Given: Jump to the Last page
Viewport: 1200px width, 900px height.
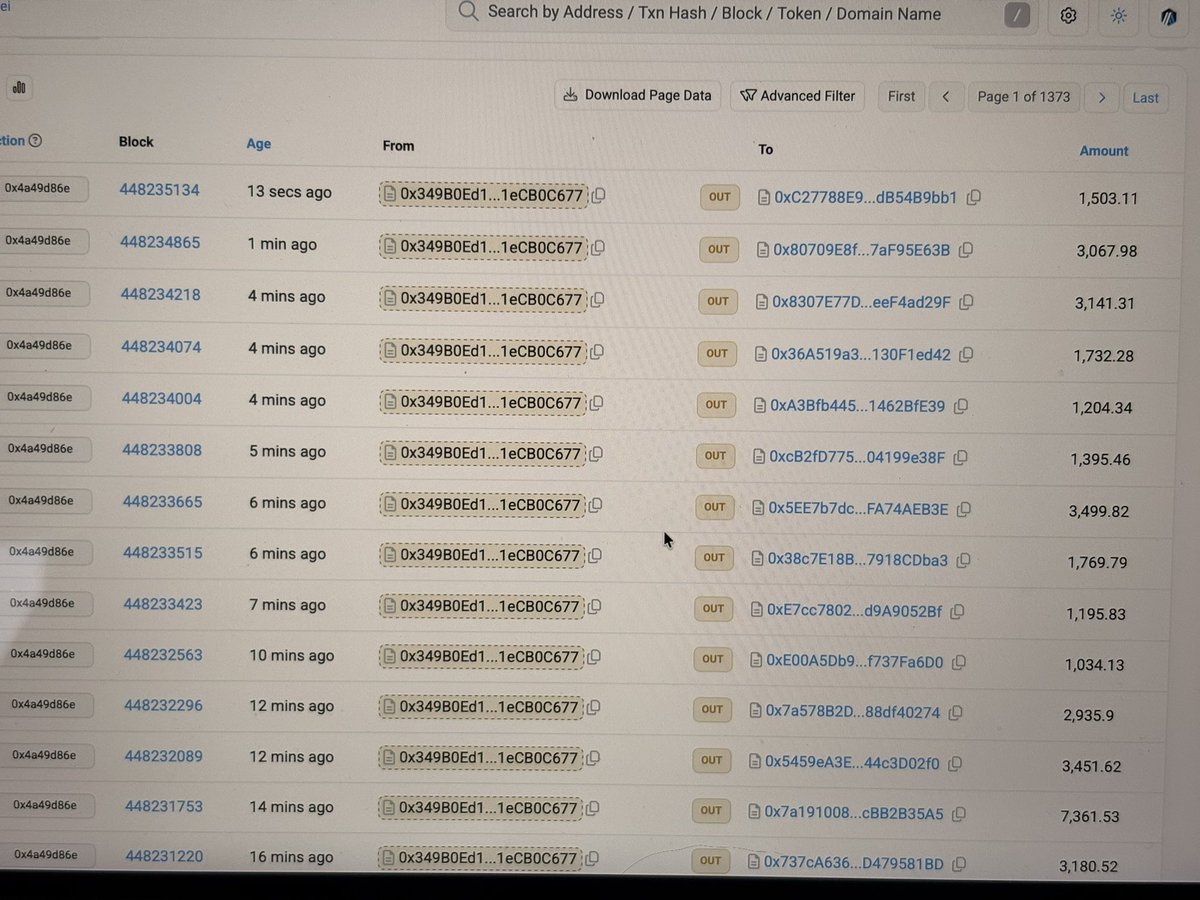Looking at the screenshot, I should [x=1146, y=98].
